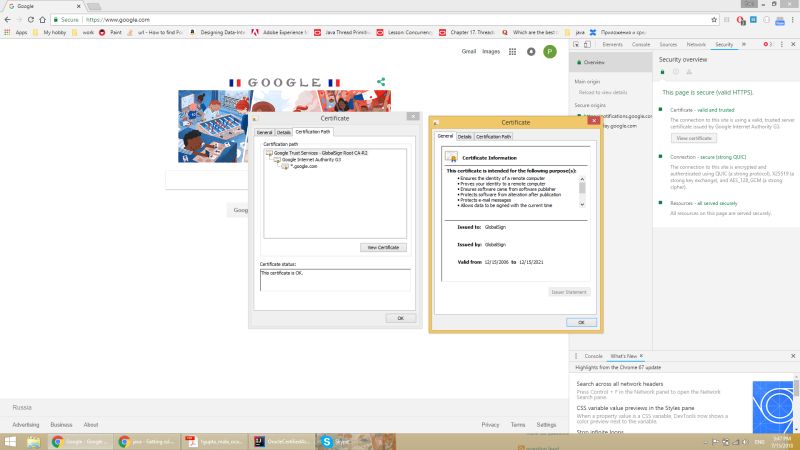The width and height of the screenshot is (800, 450).
Task: Click OK in left Certificate dialog
Action: click(401, 318)
